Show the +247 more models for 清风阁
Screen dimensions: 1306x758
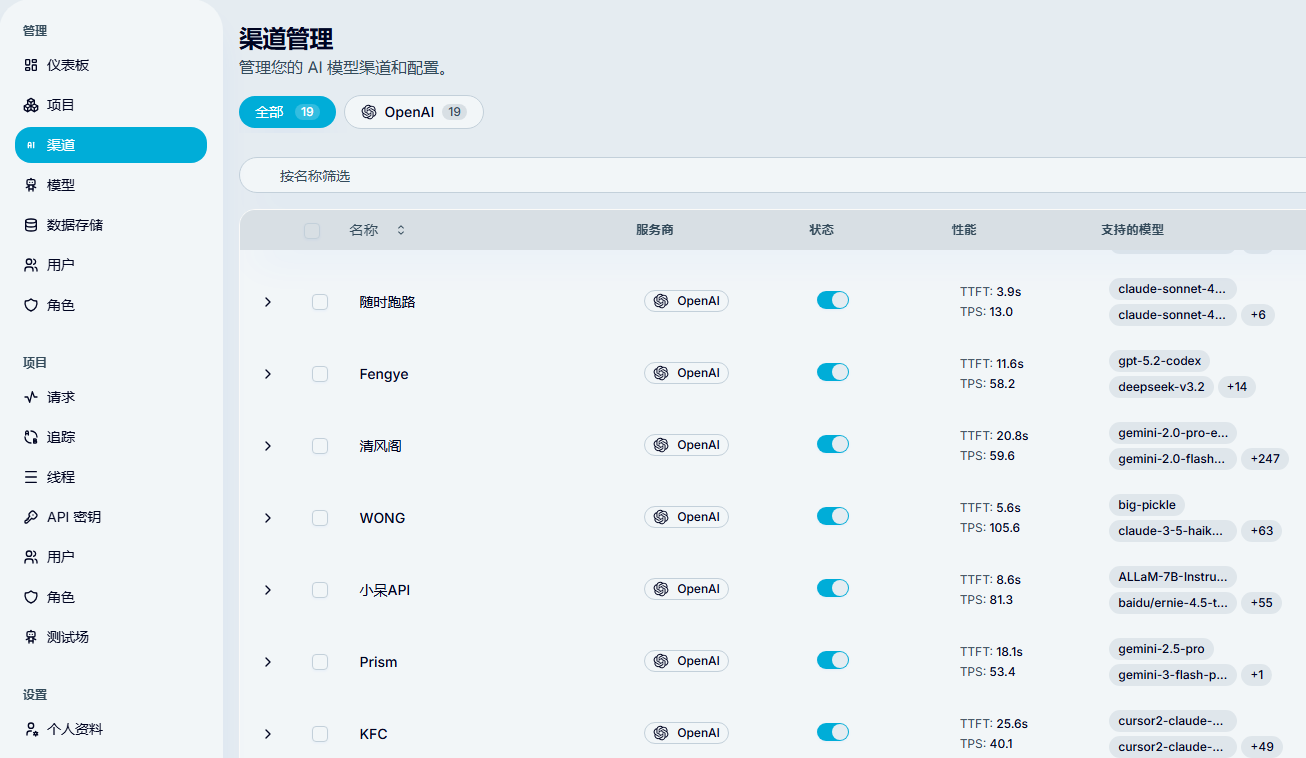pos(1265,459)
